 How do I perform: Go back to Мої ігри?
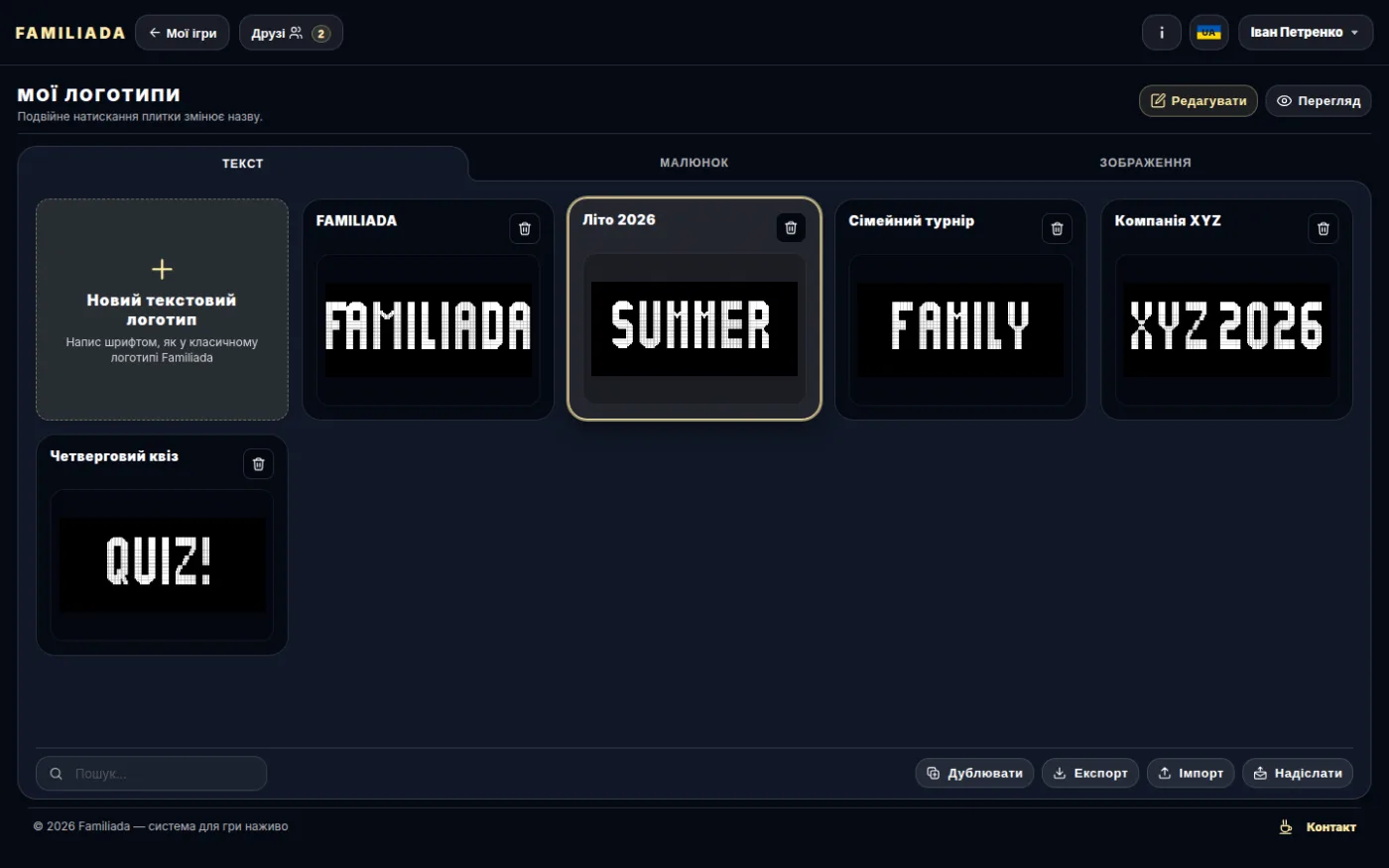[183, 33]
